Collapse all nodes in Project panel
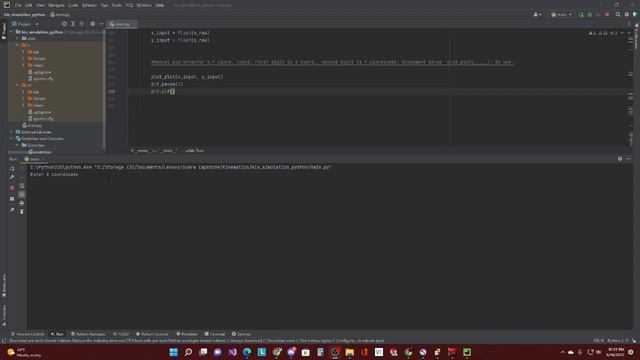Viewport: 640px width, 360px height. click(x=82, y=24)
